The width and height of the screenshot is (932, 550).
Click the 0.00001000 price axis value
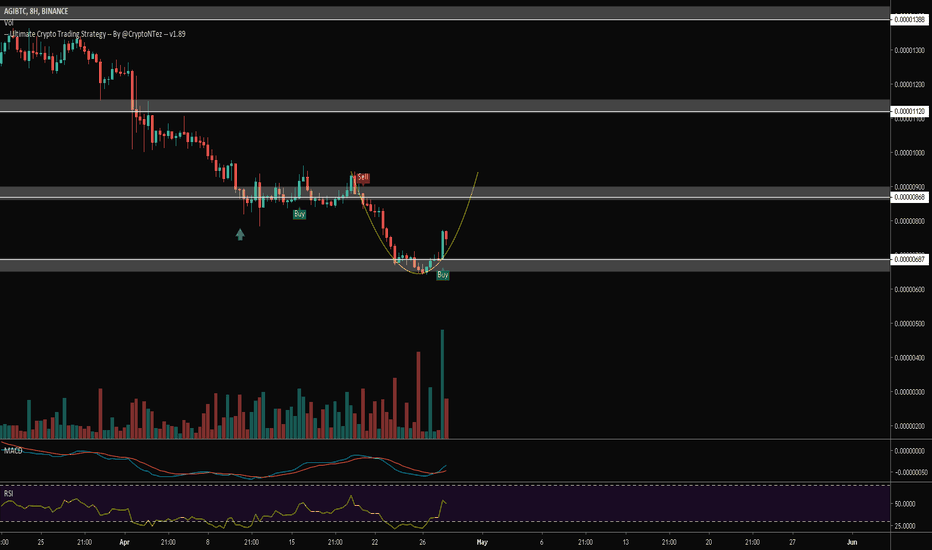coord(909,153)
